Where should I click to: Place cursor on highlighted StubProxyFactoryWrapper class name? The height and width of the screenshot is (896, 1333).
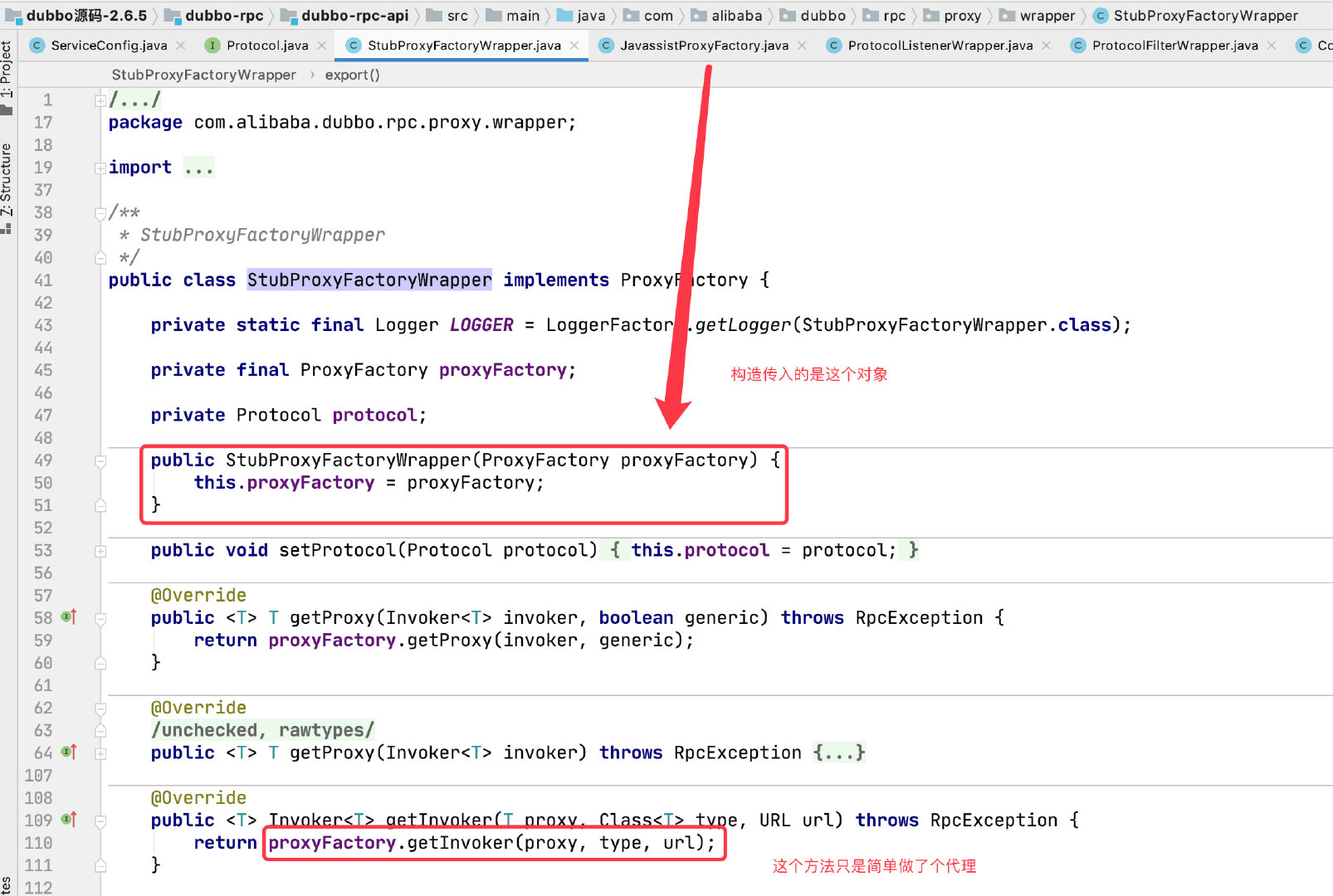coord(369,280)
